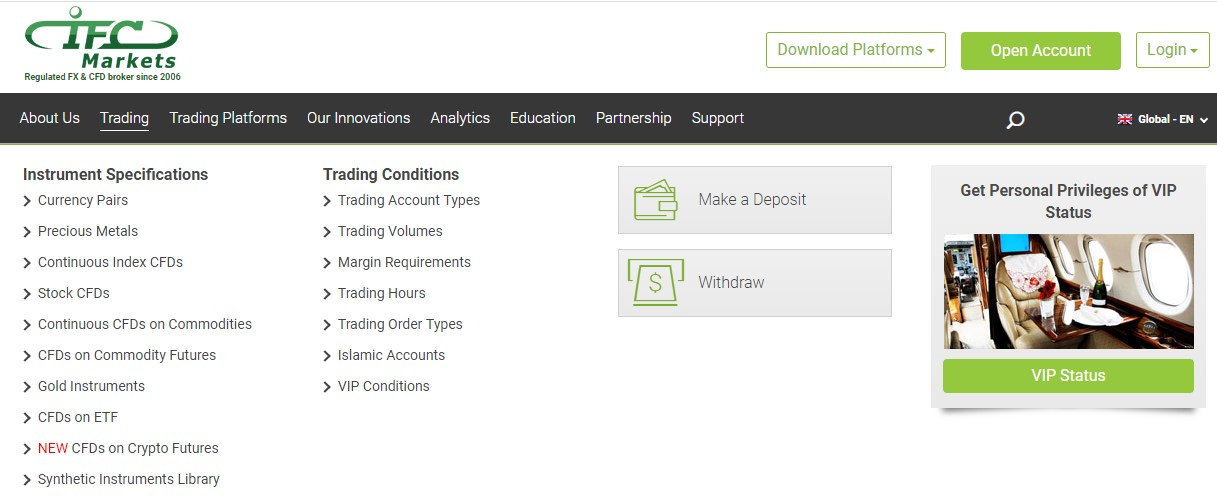
Task: Open the Currency Pairs link
Action: [83, 200]
